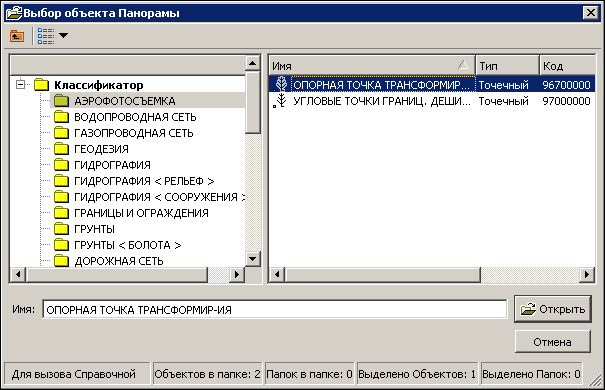Image resolution: width=605 pixels, height=390 pixels.
Task: Sort the list by the Код column
Action: (567, 66)
